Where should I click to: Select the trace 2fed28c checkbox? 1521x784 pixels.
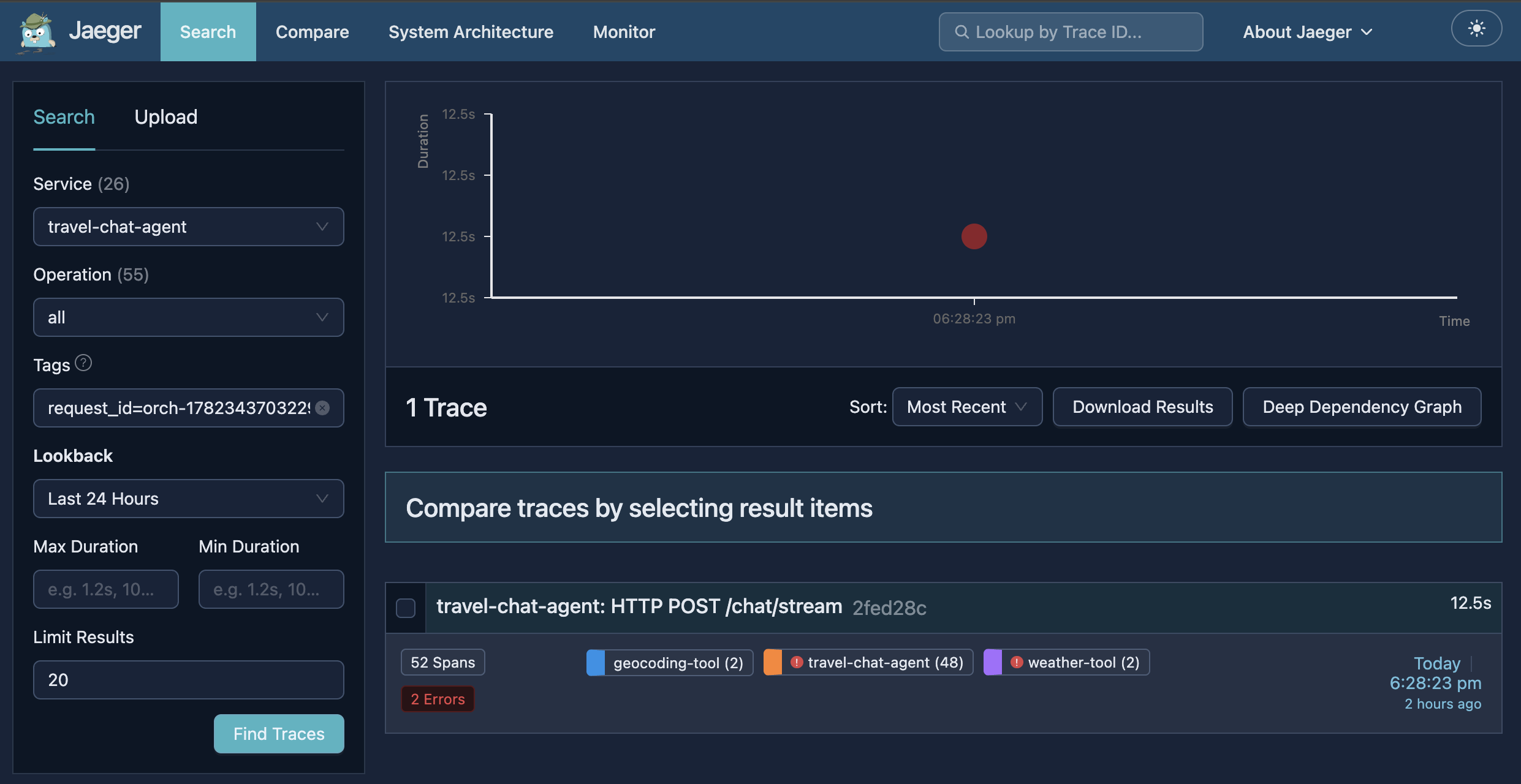(406, 608)
